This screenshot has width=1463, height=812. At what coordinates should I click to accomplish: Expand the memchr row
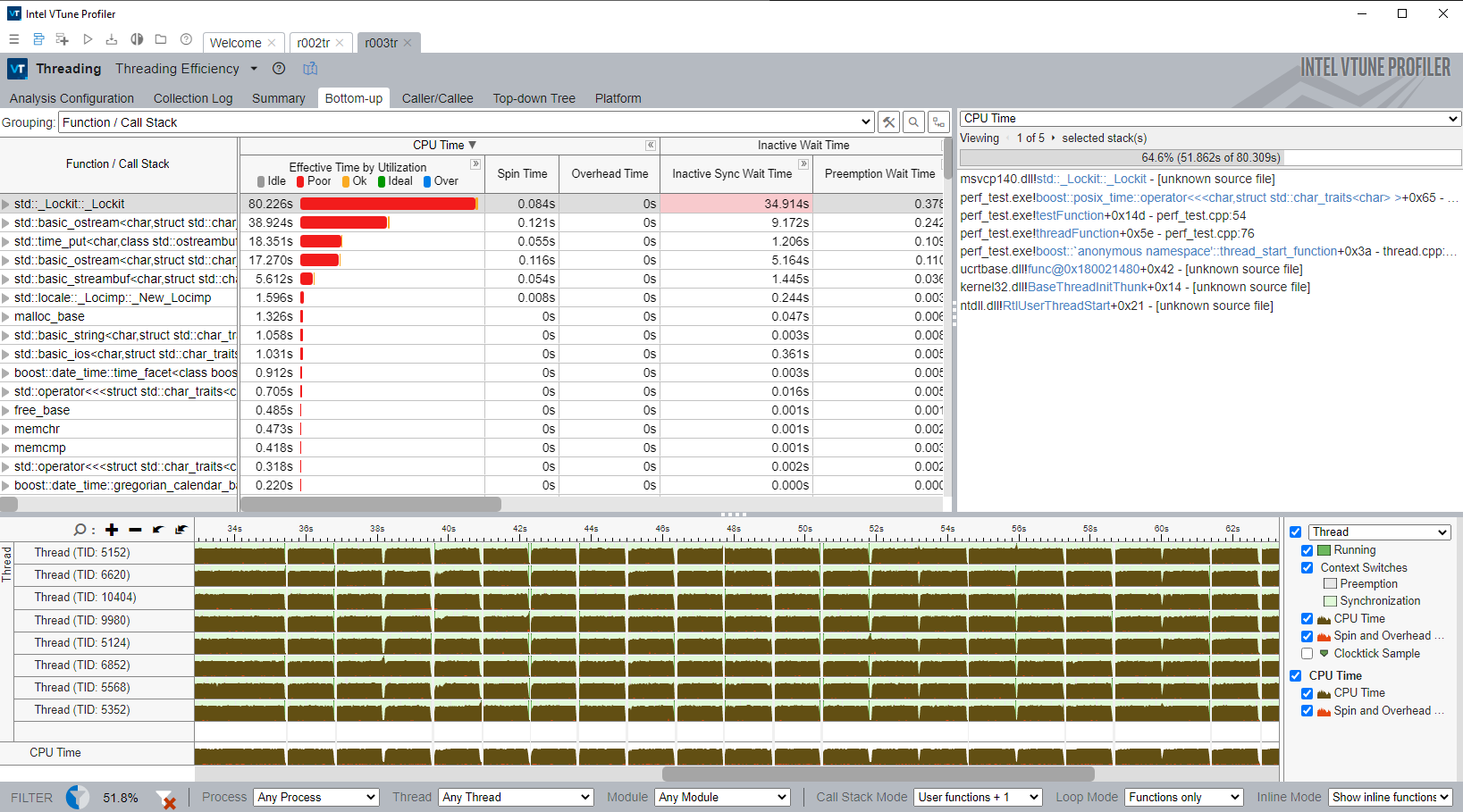(x=6, y=429)
